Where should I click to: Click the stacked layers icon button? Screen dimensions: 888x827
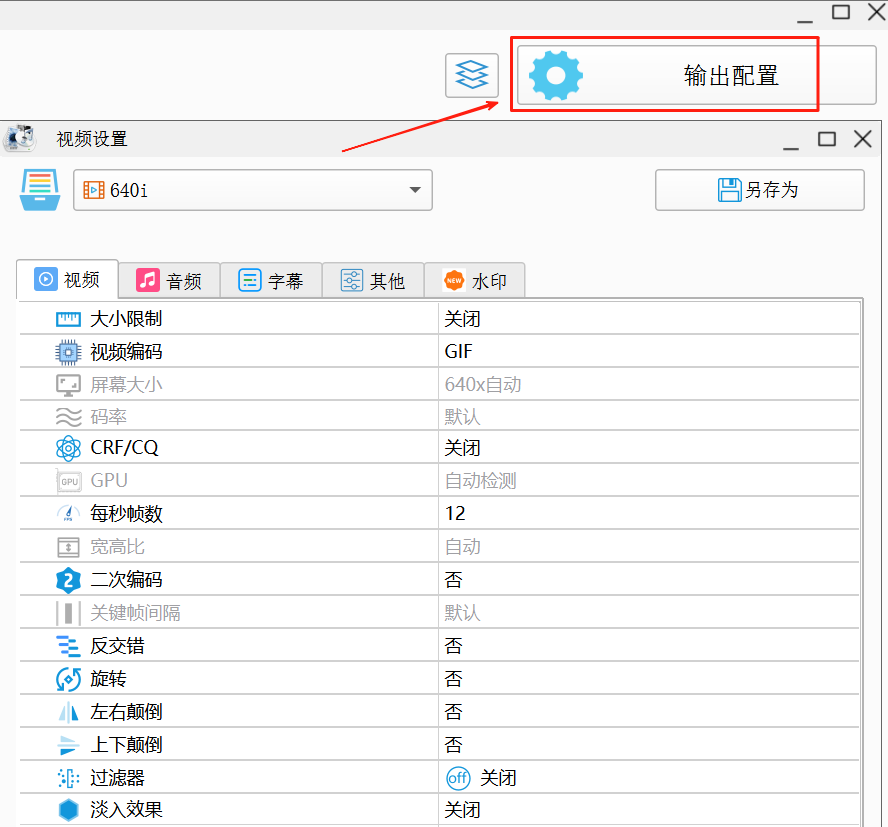(x=472, y=75)
